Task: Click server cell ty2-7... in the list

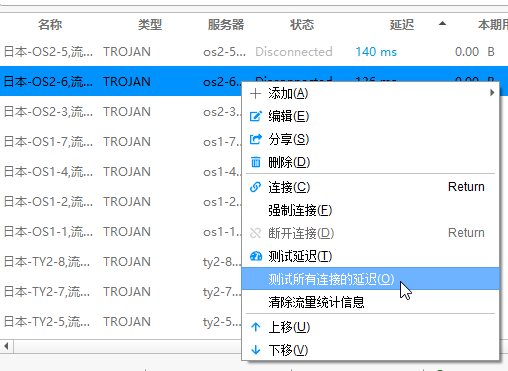Action: point(222,292)
